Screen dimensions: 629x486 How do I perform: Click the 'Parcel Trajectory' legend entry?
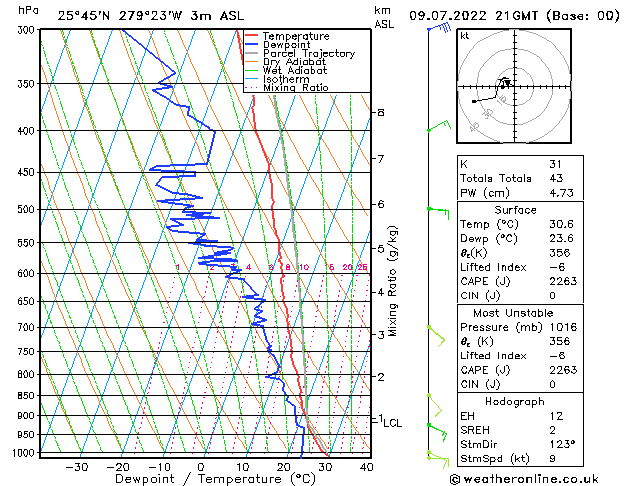point(309,53)
